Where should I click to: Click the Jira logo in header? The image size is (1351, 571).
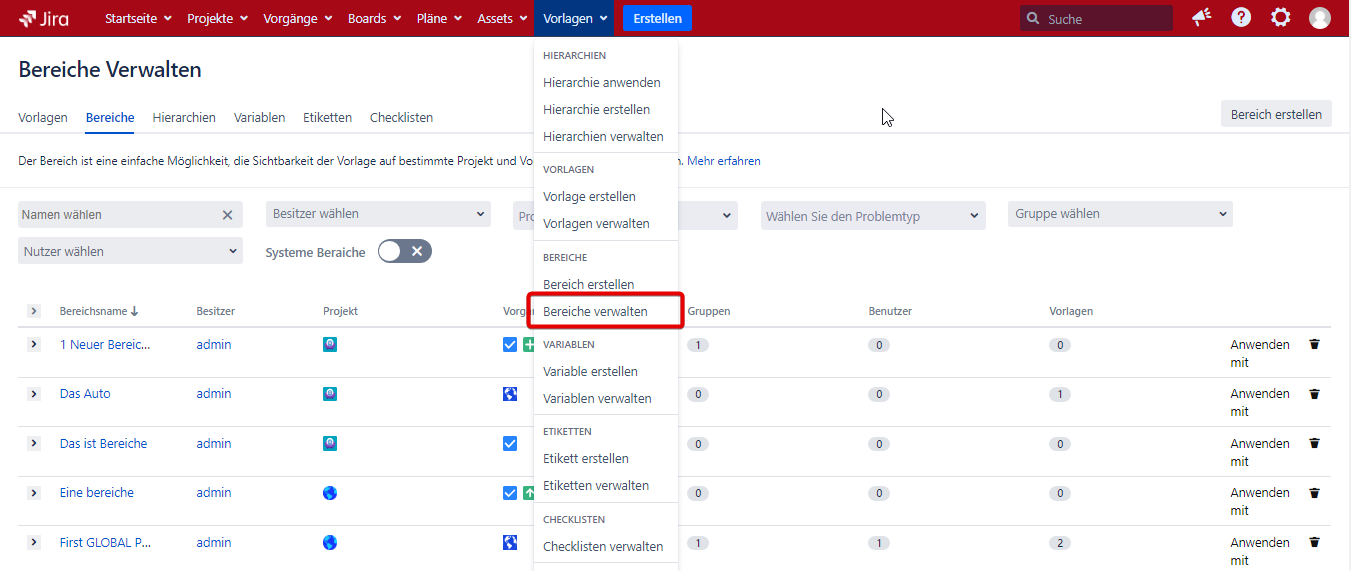click(x=44, y=18)
